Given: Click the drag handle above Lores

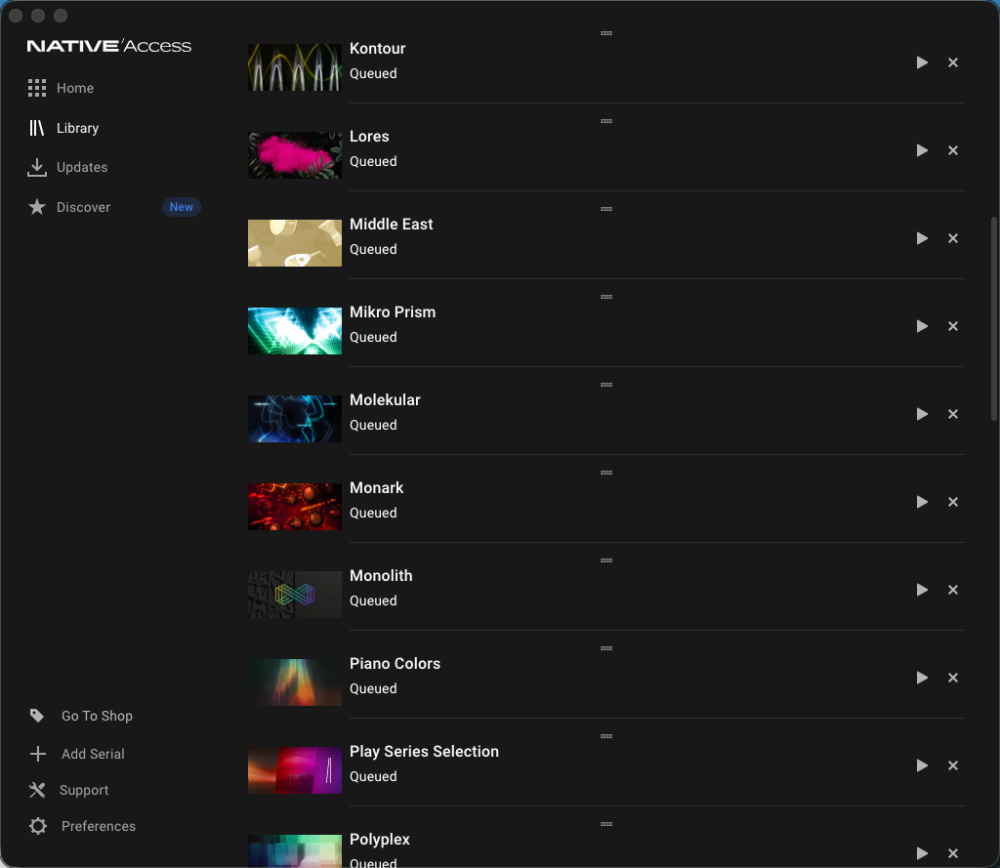Looking at the screenshot, I should pyautogui.click(x=606, y=121).
